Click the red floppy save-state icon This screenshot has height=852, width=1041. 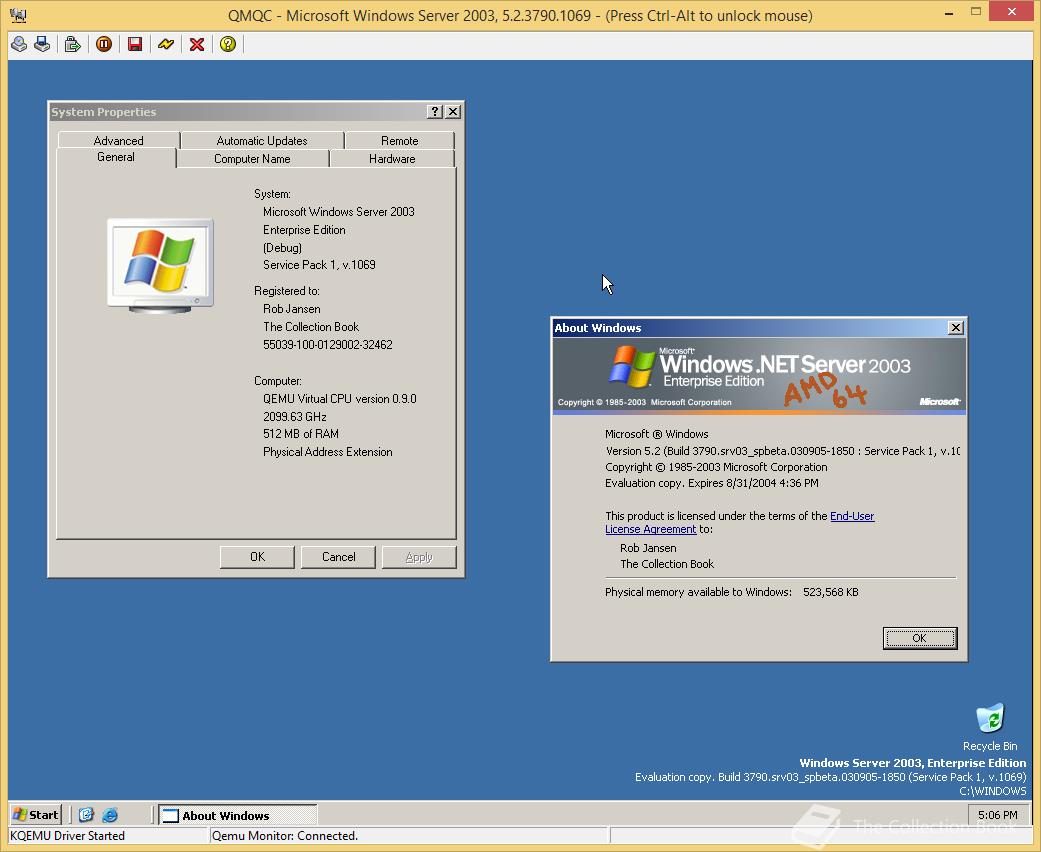tap(135, 44)
